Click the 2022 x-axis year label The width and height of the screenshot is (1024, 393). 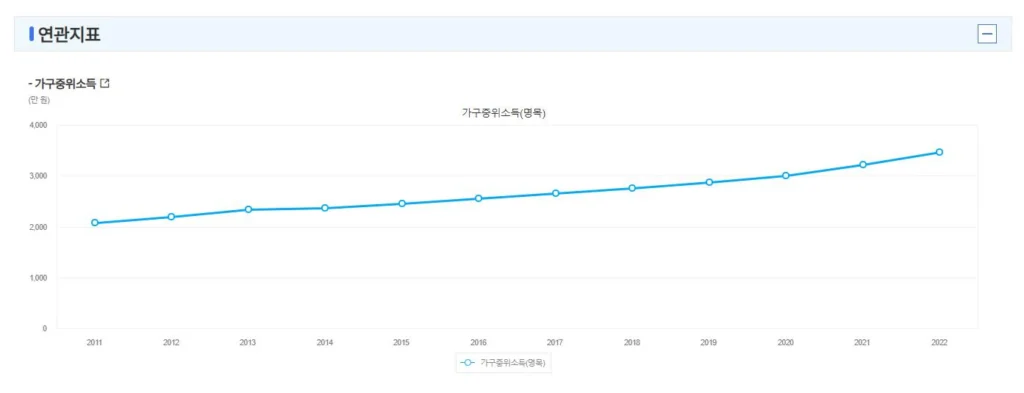coord(939,342)
